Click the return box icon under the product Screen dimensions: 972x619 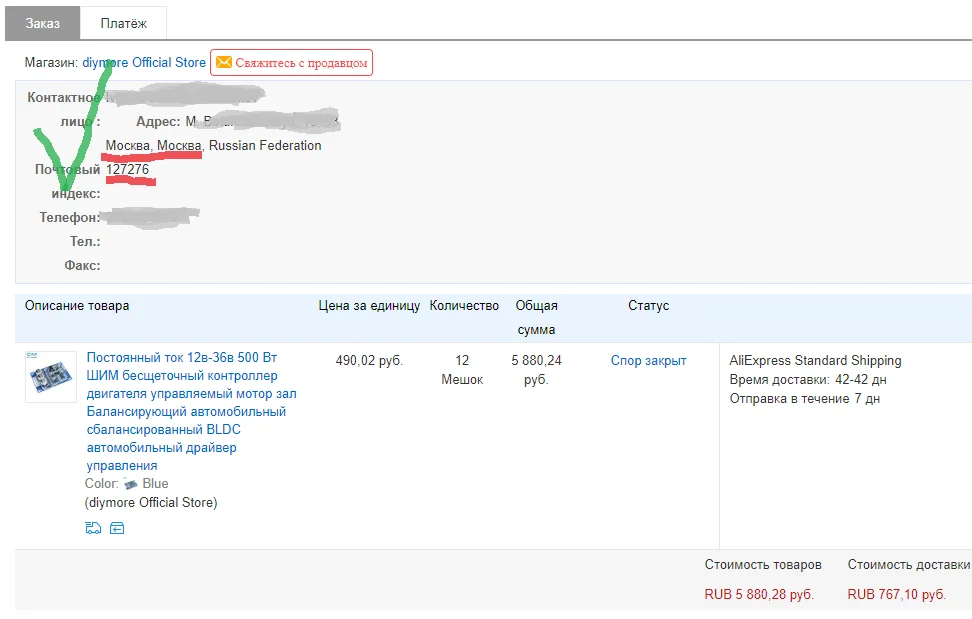pos(117,528)
